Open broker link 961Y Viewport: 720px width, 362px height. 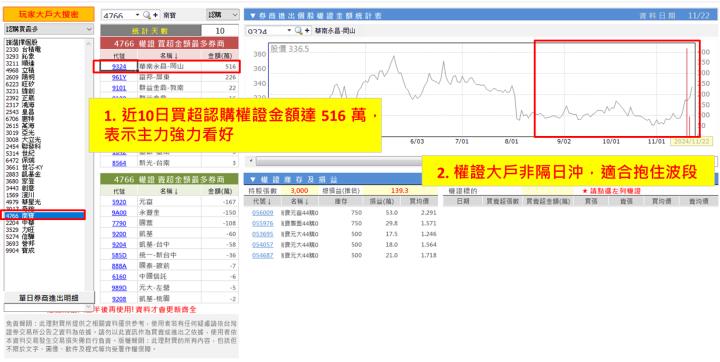click(x=119, y=77)
